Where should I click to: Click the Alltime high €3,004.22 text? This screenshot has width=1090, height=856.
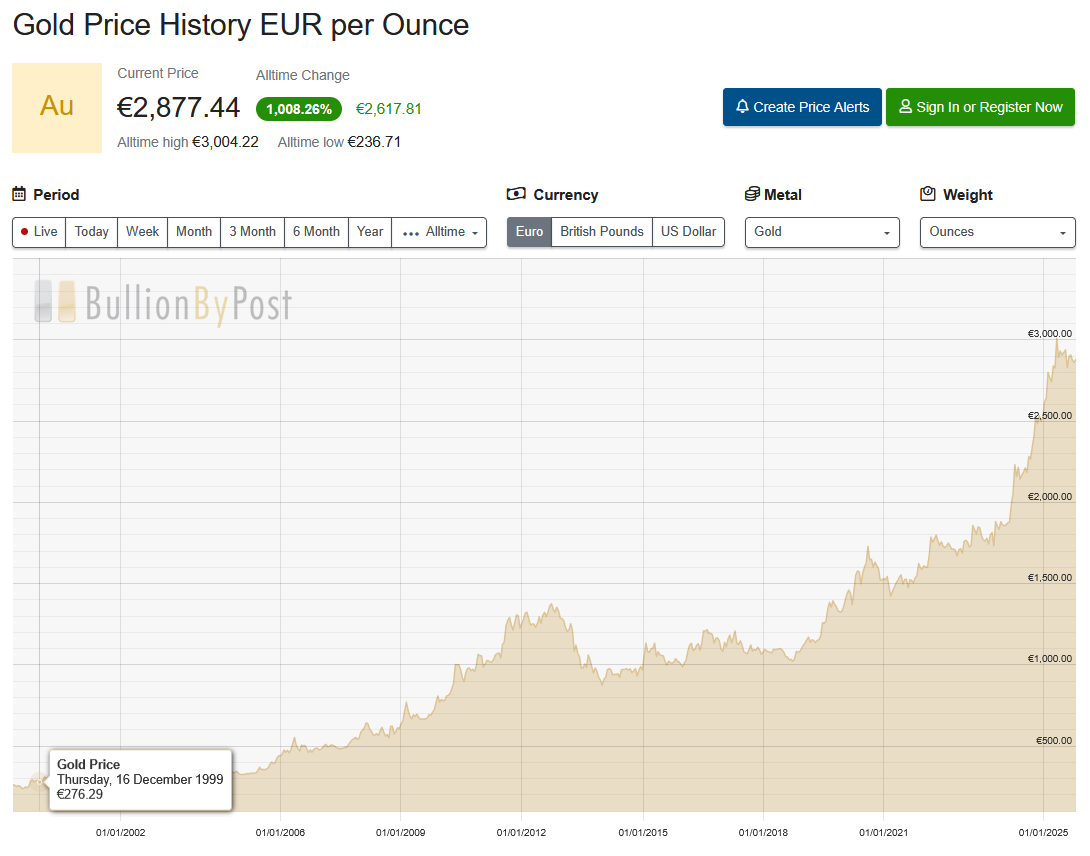pyautogui.click(x=188, y=143)
